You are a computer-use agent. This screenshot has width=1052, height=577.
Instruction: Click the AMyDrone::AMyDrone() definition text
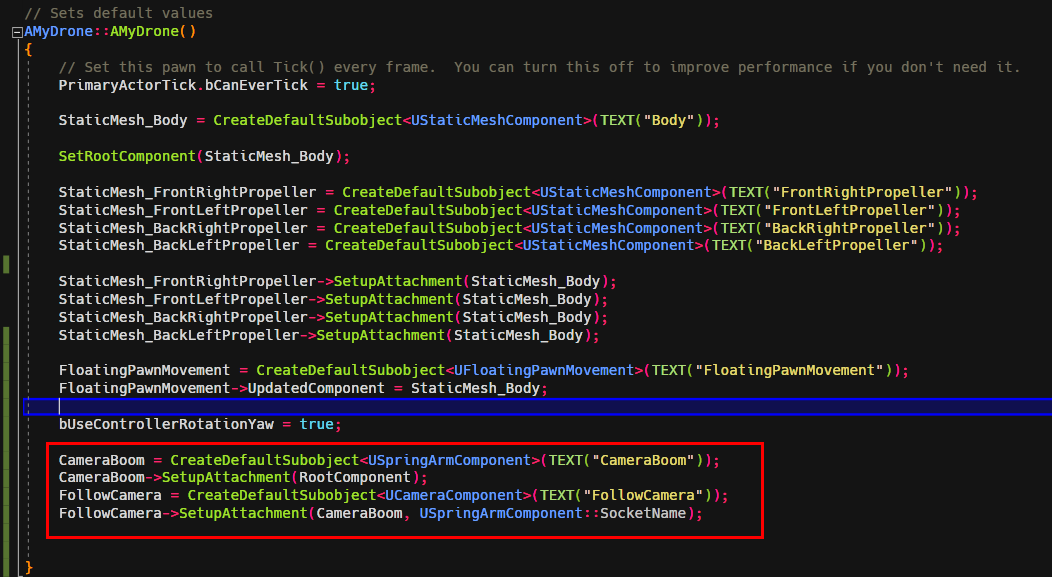(110, 31)
